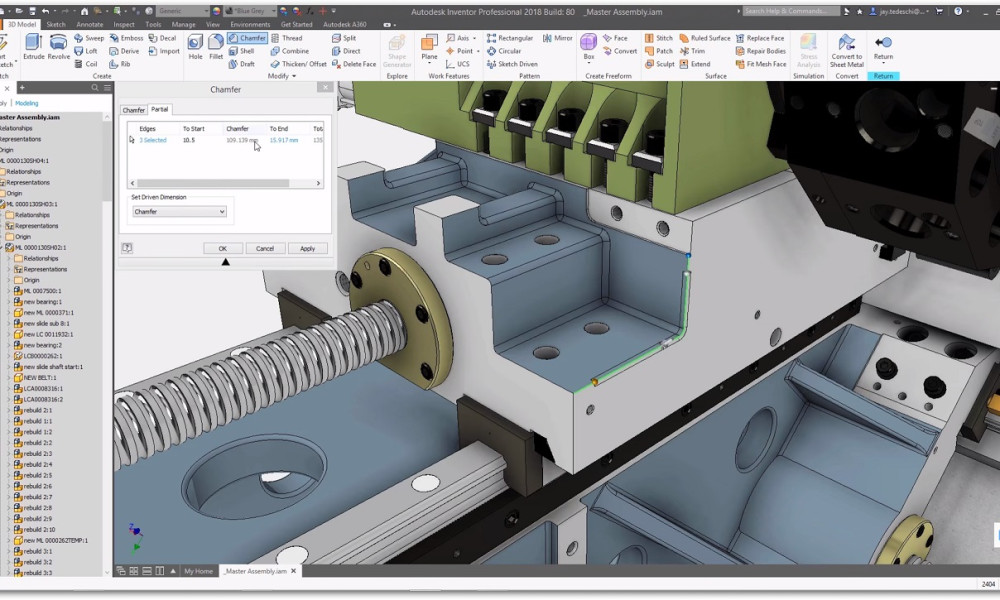Screen dimensions: 1000x600
Task: Open the Axis dropdown arrow
Action: (474, 38)
